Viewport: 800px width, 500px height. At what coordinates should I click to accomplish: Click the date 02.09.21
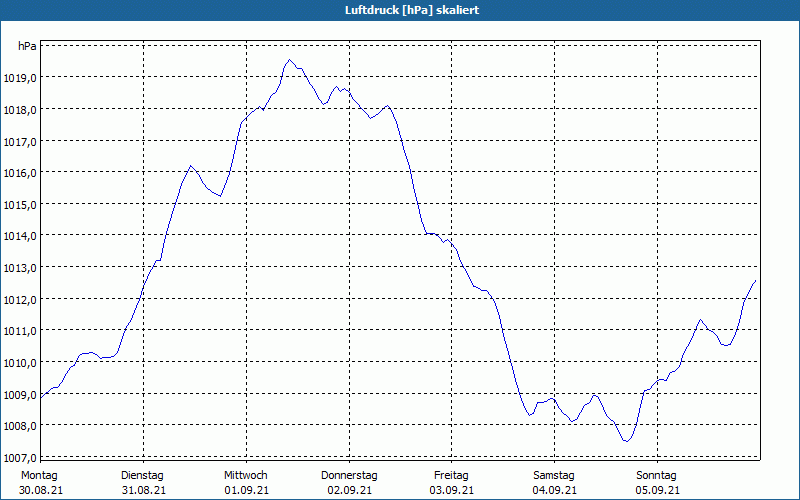click(349, 490)
